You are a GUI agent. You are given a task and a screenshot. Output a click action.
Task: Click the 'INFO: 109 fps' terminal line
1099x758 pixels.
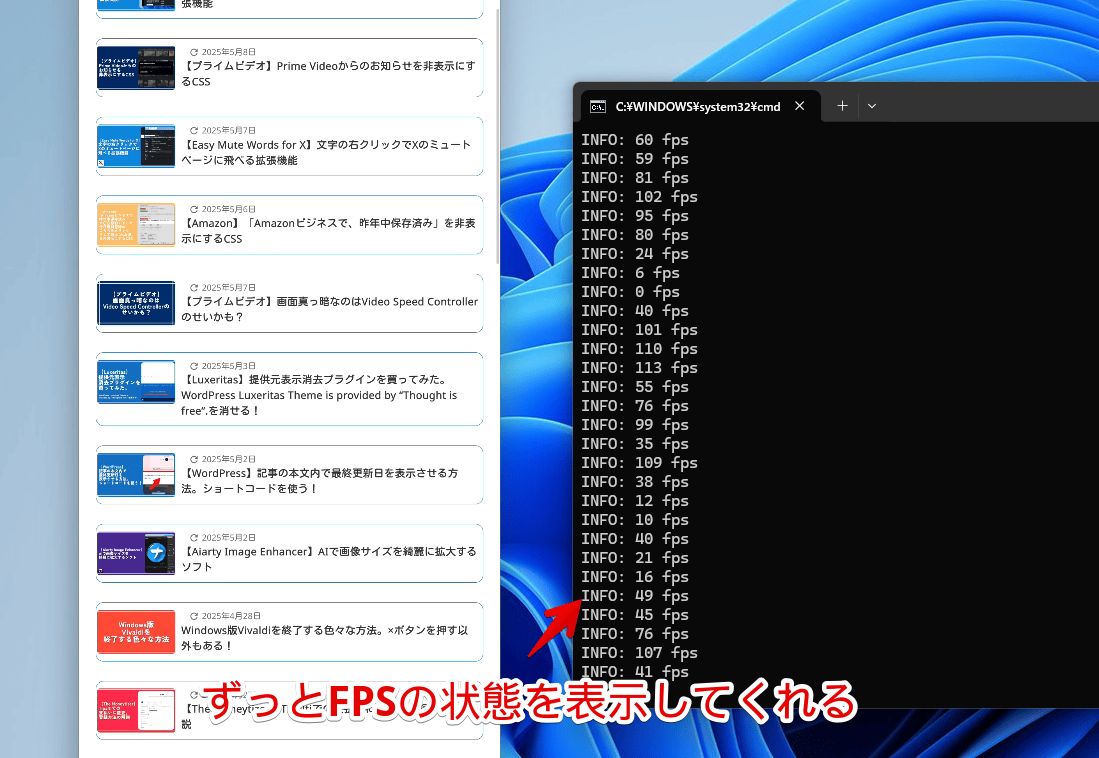click(639, 463)
